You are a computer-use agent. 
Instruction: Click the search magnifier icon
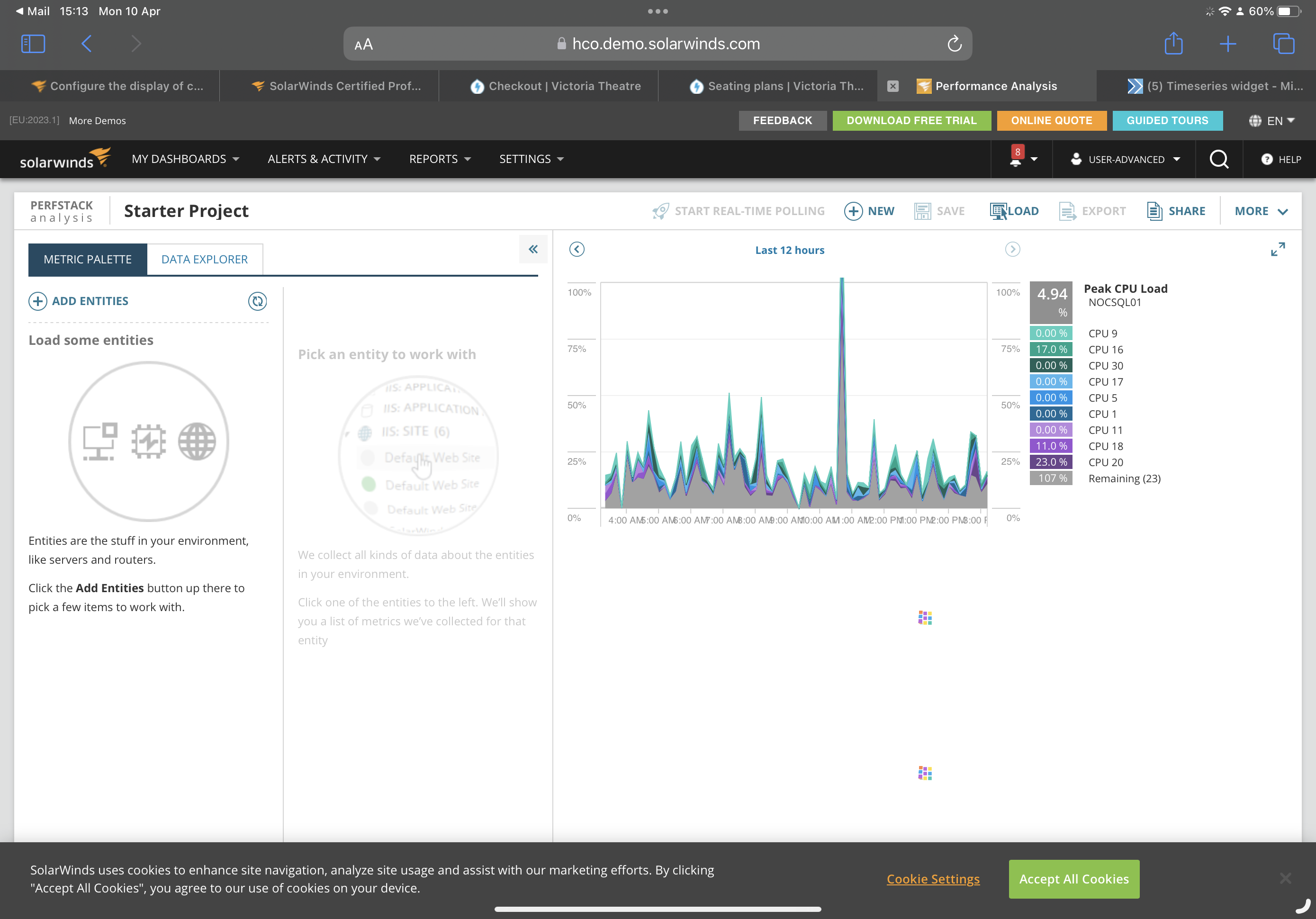coord(1218,159)
